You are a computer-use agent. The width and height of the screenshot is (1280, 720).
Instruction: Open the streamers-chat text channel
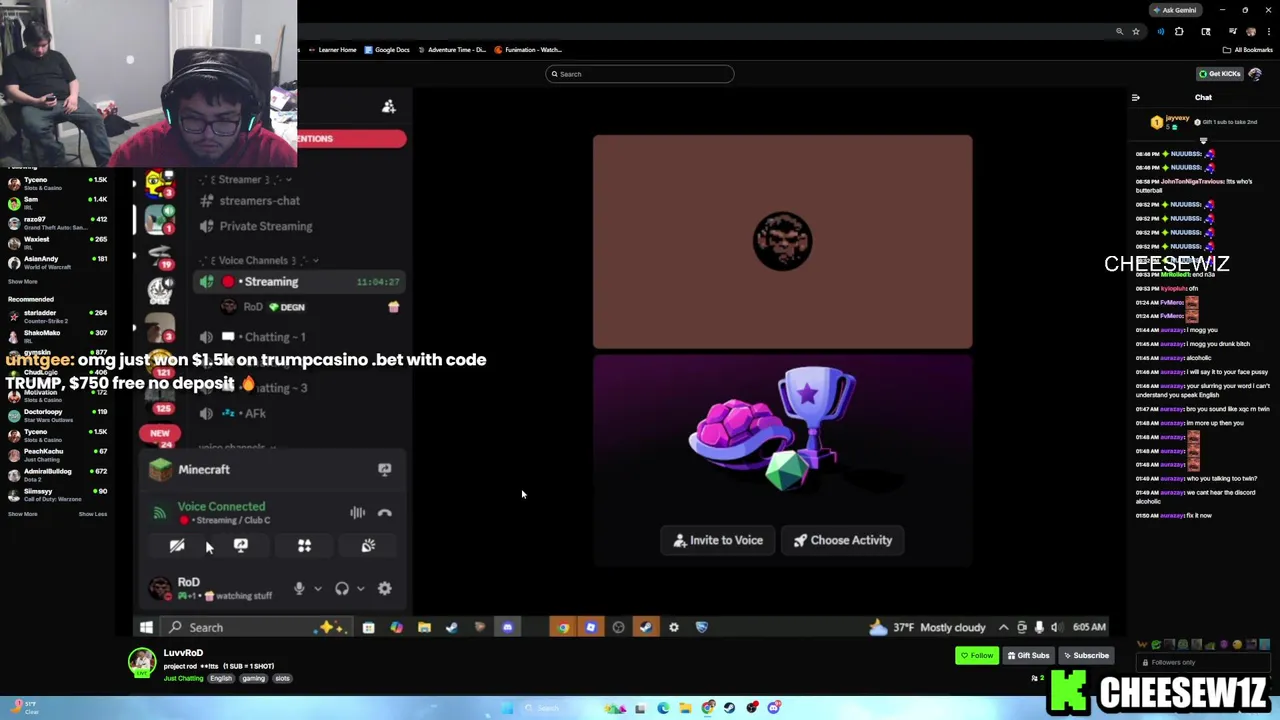pos(251,201)
